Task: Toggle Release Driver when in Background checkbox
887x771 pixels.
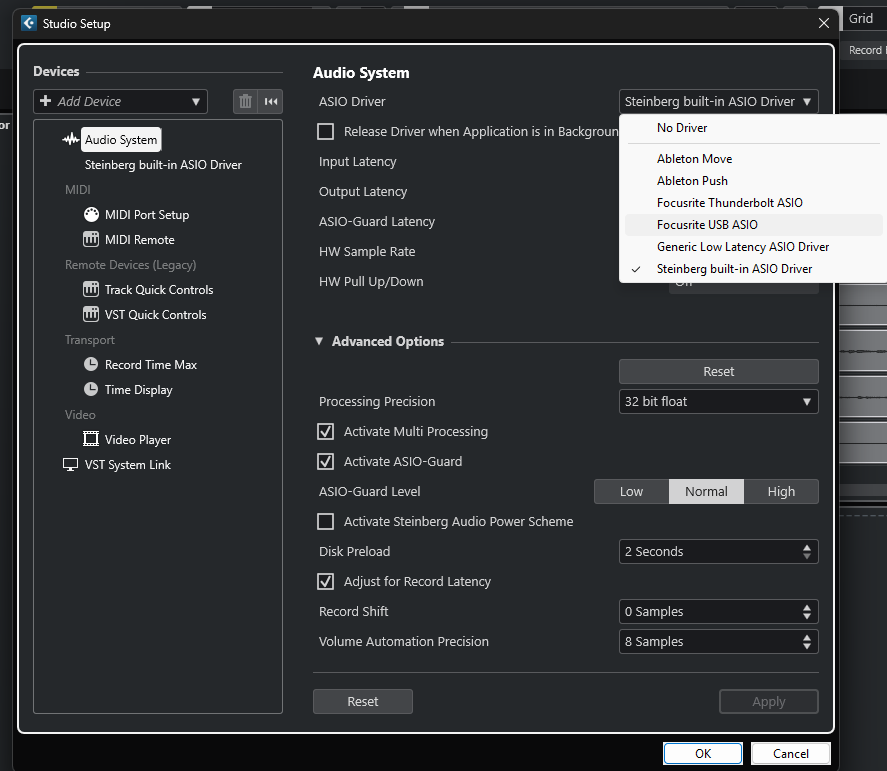Action: pyautogui.click(x=325, y=131)
